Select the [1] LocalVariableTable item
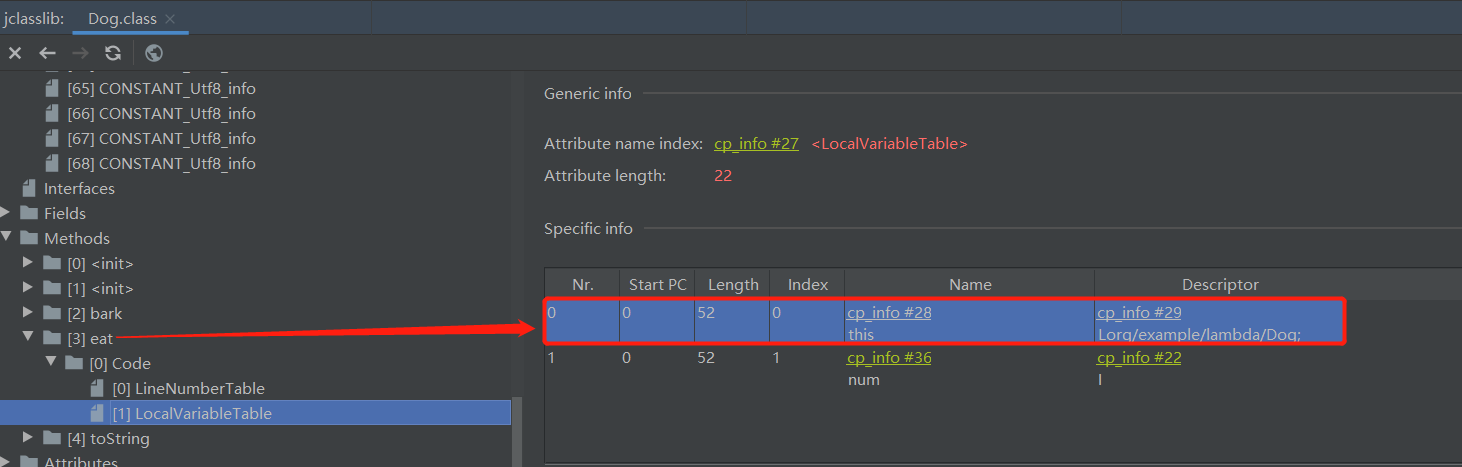Viewport: 1462px width, 467px height. click(192, 413)
